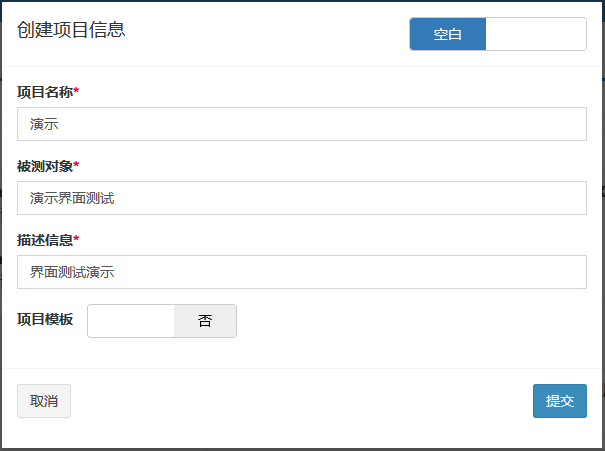Cancel with the 取消 button
The height and width of the screenshot is (451, 605).
[44, 401]
